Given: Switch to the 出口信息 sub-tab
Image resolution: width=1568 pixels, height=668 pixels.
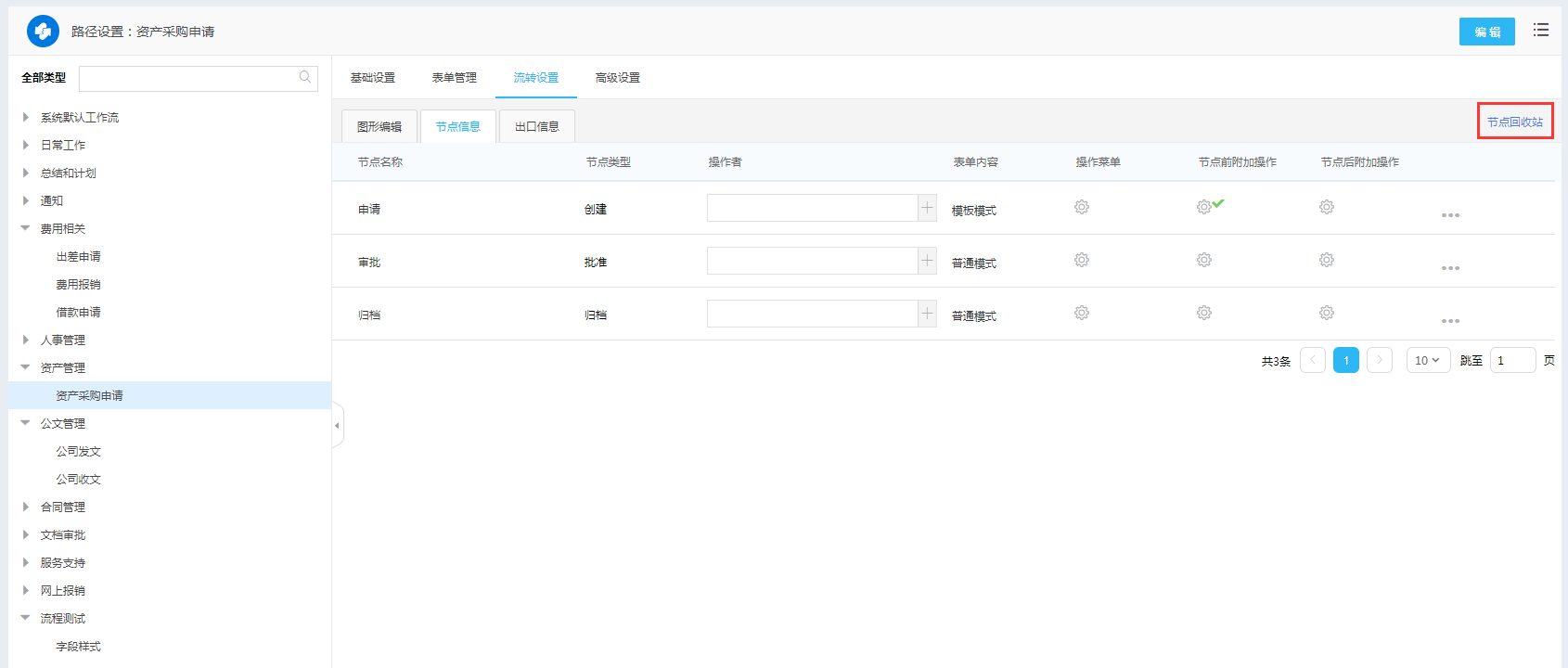Looking at the screenshot, I should (536, 126).
